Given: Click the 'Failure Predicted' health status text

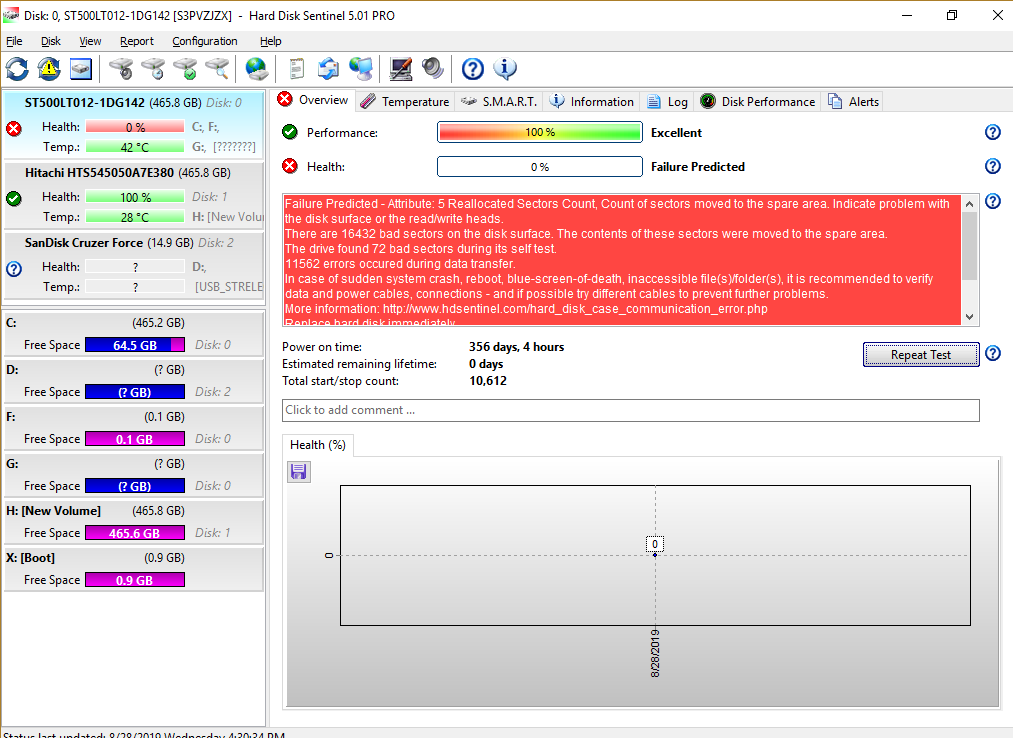Looking at the screenshot, I should [698, 167].
